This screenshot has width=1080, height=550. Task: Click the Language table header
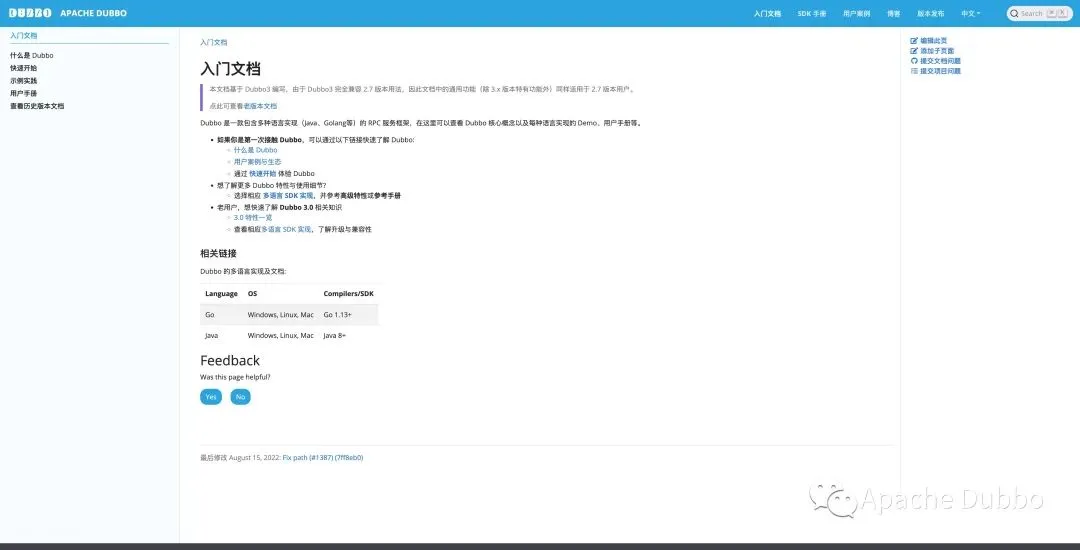coord(221,294)
